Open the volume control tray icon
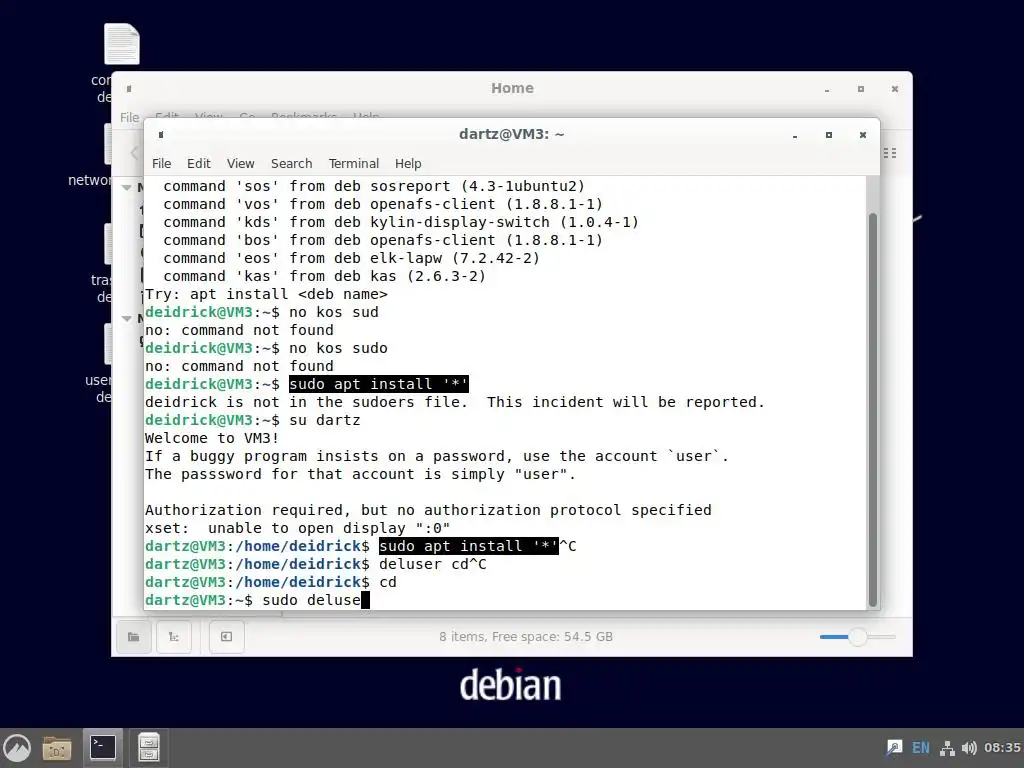The image size is (1024, 768). 969,748
